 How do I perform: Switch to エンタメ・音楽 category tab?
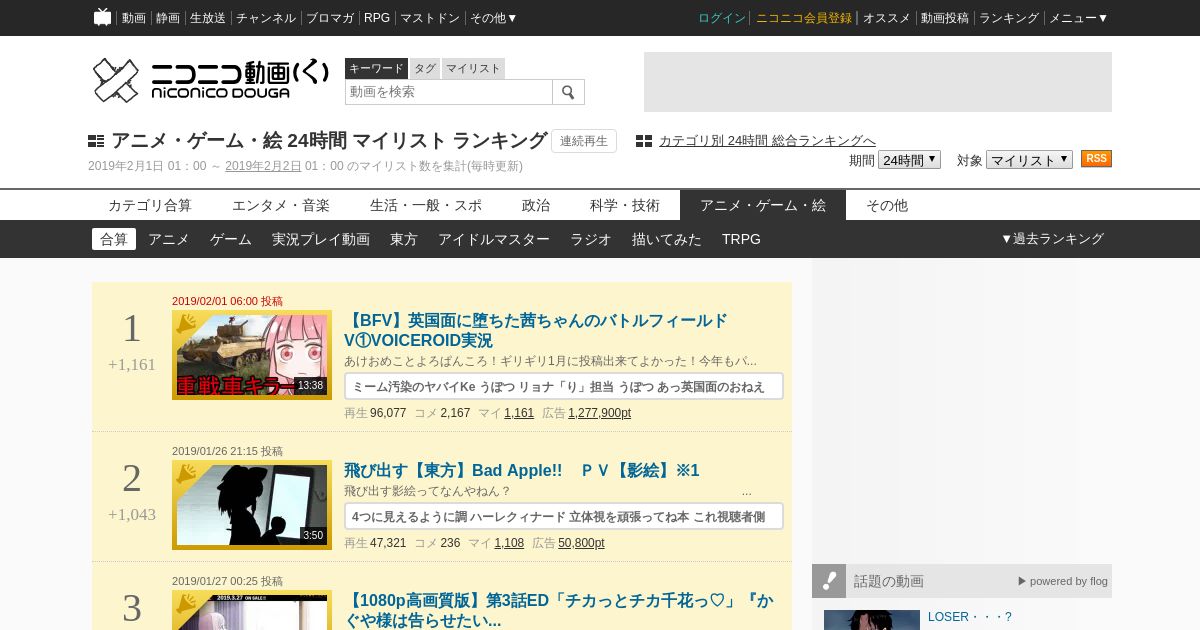[x=281, y=205]
